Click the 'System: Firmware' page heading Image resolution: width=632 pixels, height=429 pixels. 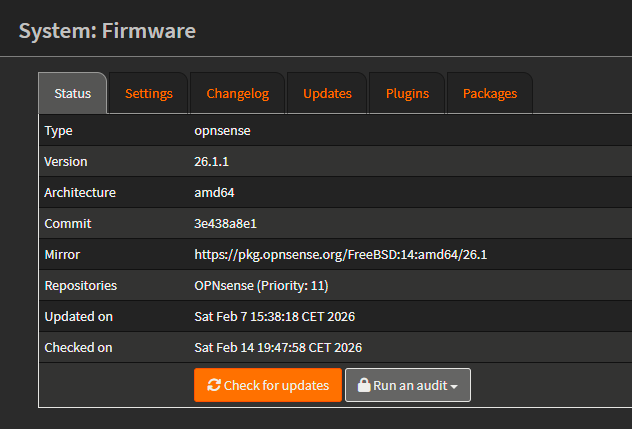coord(107,31)
